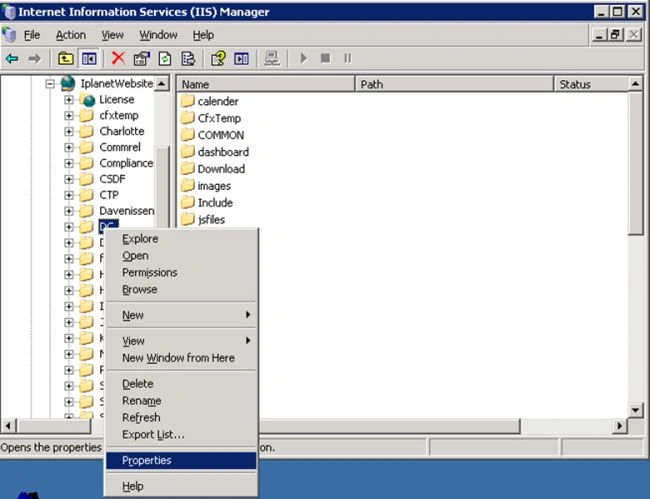Click the right pane vertical scrollbar thumb
The height and width of the screenshot is (499, 650).
pyautogui.click(x=635, y=163)
